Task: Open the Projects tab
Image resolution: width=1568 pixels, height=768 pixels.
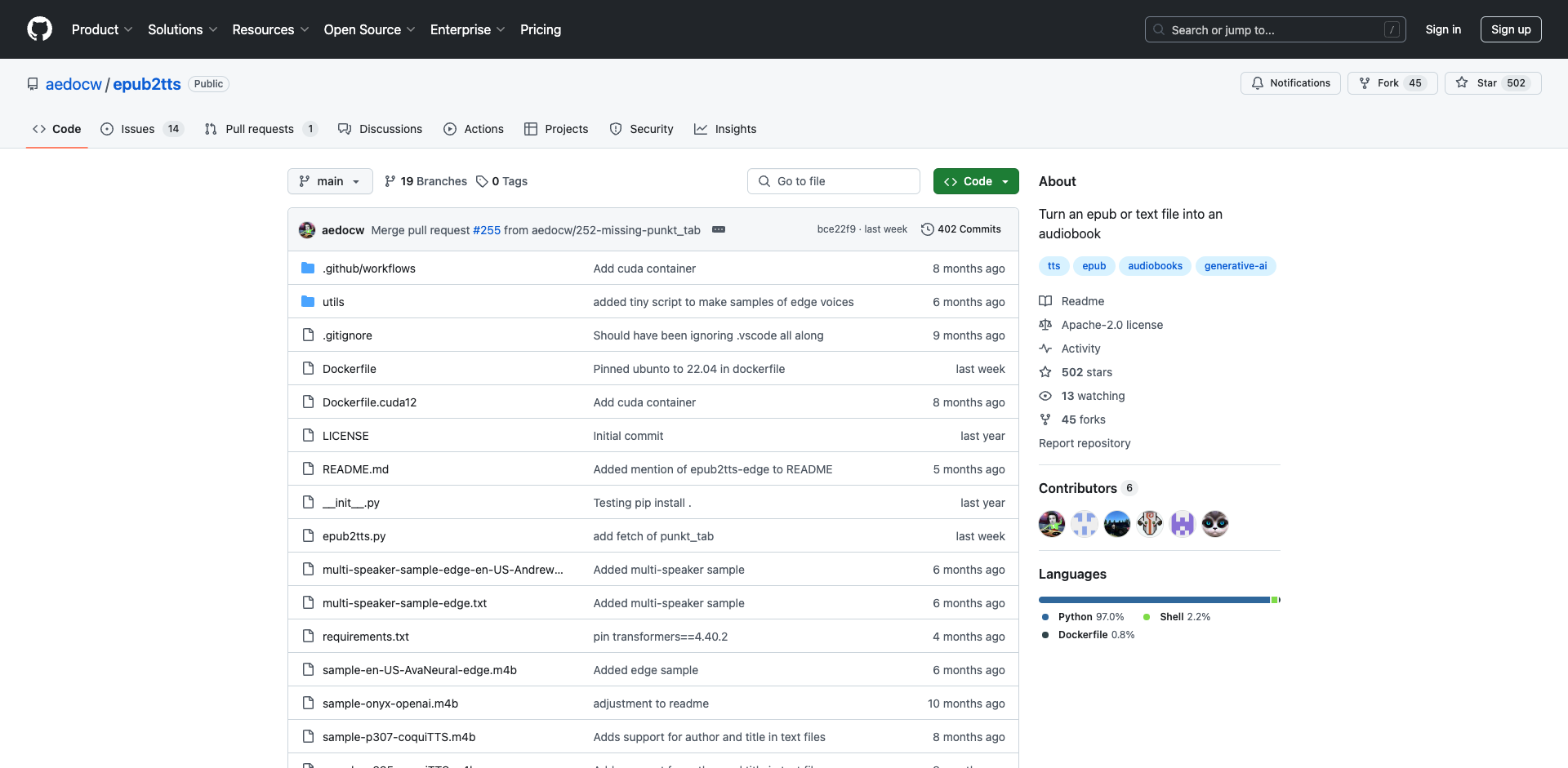Action: click(556, 129)
